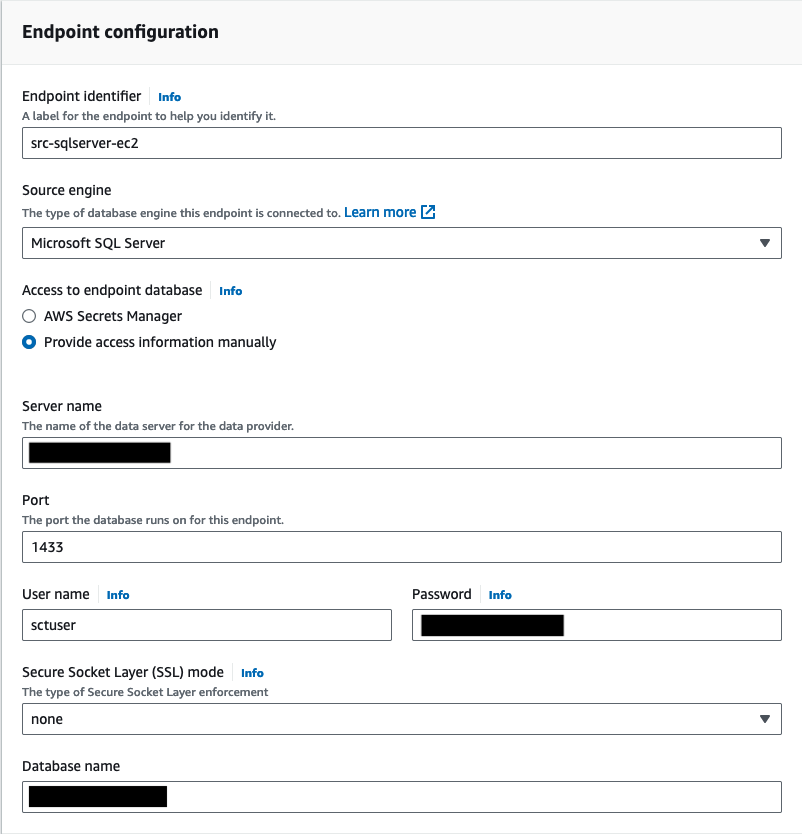This screenshot has height=834, width=802.
Task: Open Info next to Password label
Action: (500, 595)
